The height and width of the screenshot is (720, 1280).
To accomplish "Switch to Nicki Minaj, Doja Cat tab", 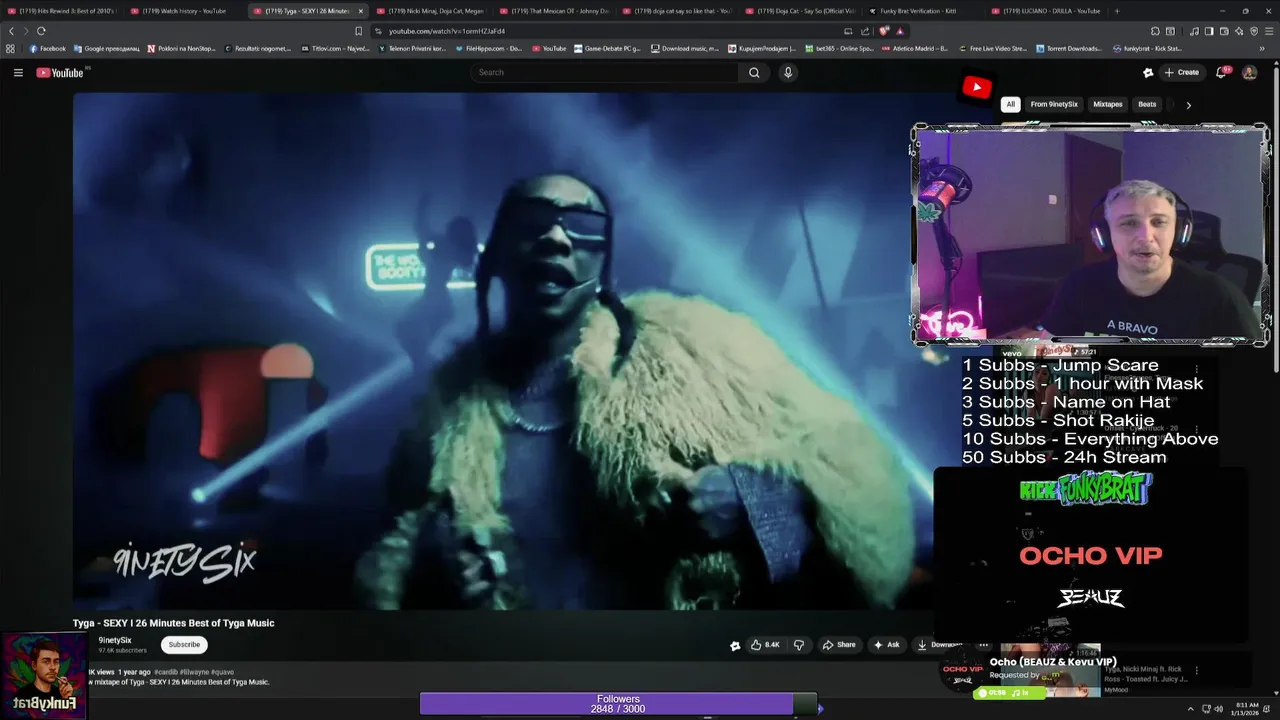I will (430, 11).
